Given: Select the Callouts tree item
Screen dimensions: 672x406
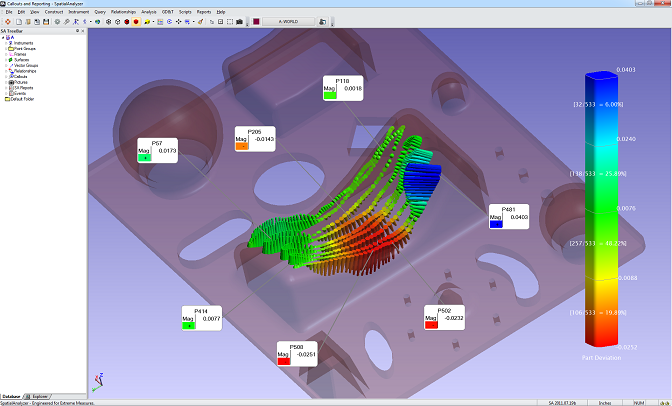Looking at the screenshot, I should point(18,77).
